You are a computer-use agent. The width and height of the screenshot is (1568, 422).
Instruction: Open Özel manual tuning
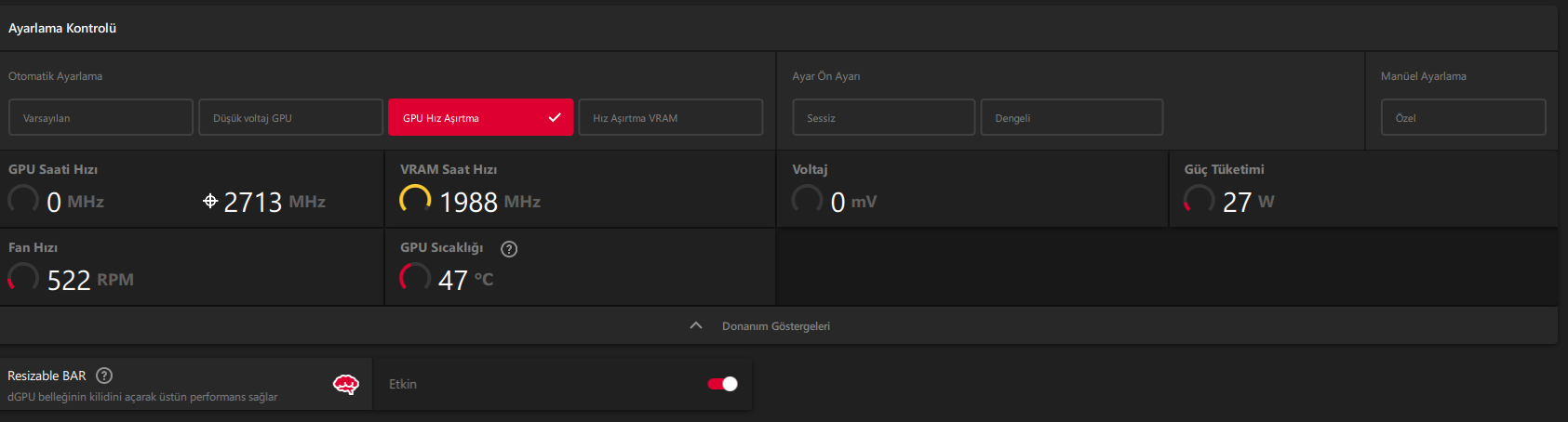(x=1463, y=118)
